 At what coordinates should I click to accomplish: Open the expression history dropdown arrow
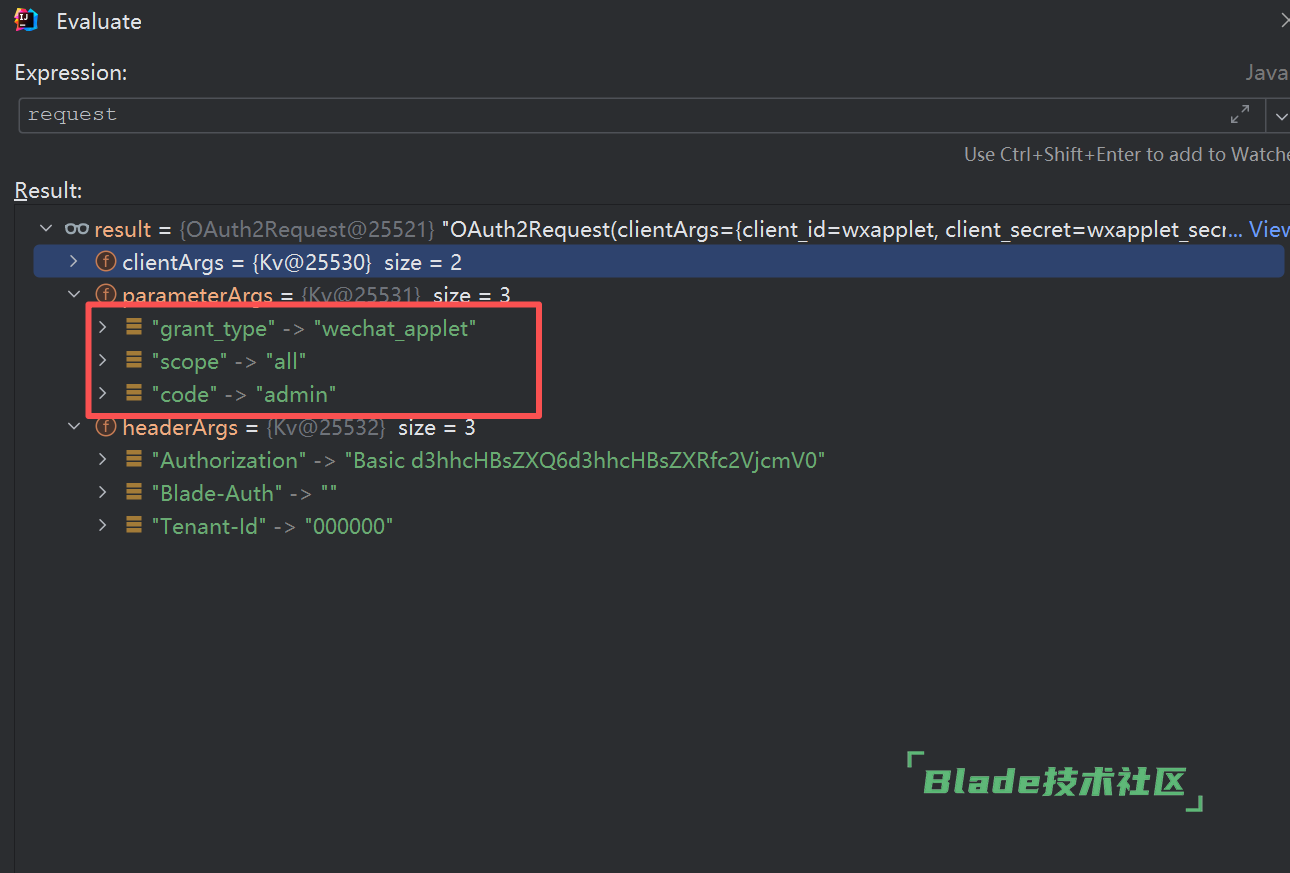(x=1279, y=116)
